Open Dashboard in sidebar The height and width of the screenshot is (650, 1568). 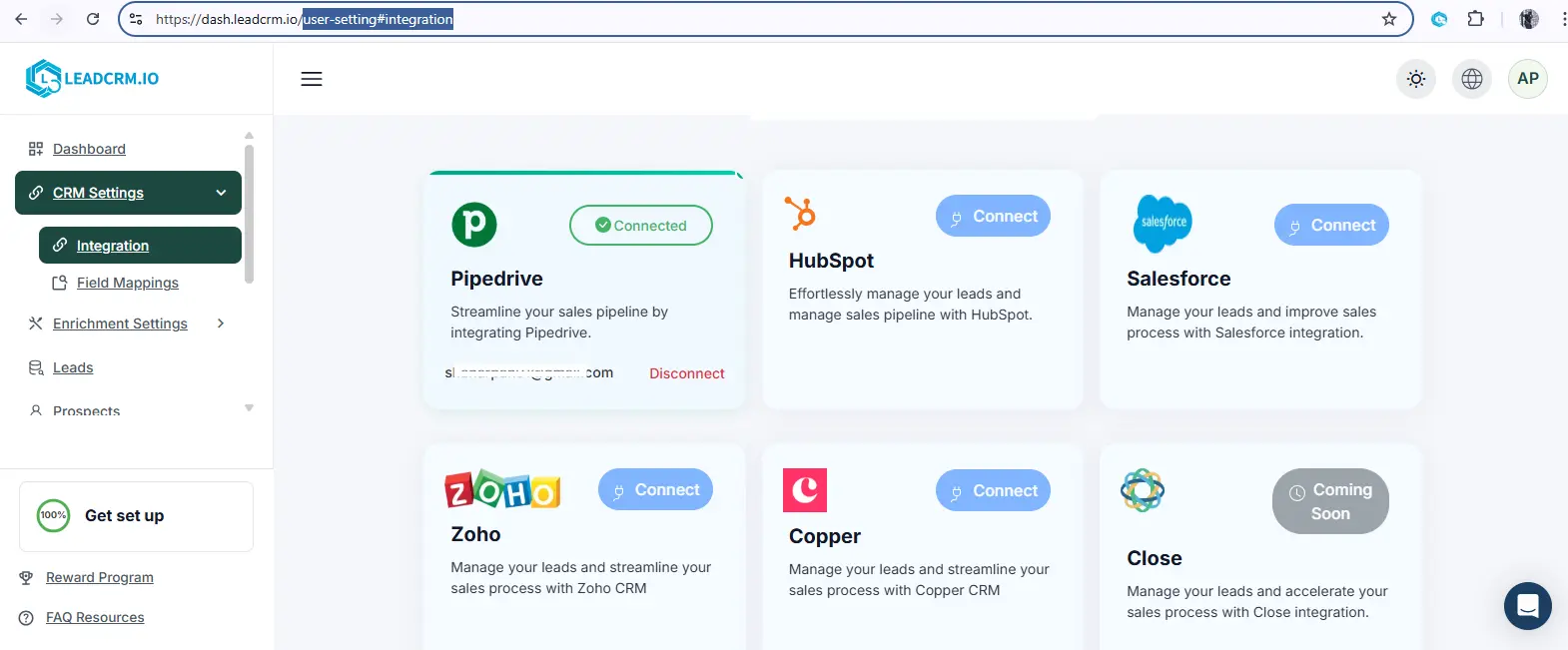click(89, 149)
